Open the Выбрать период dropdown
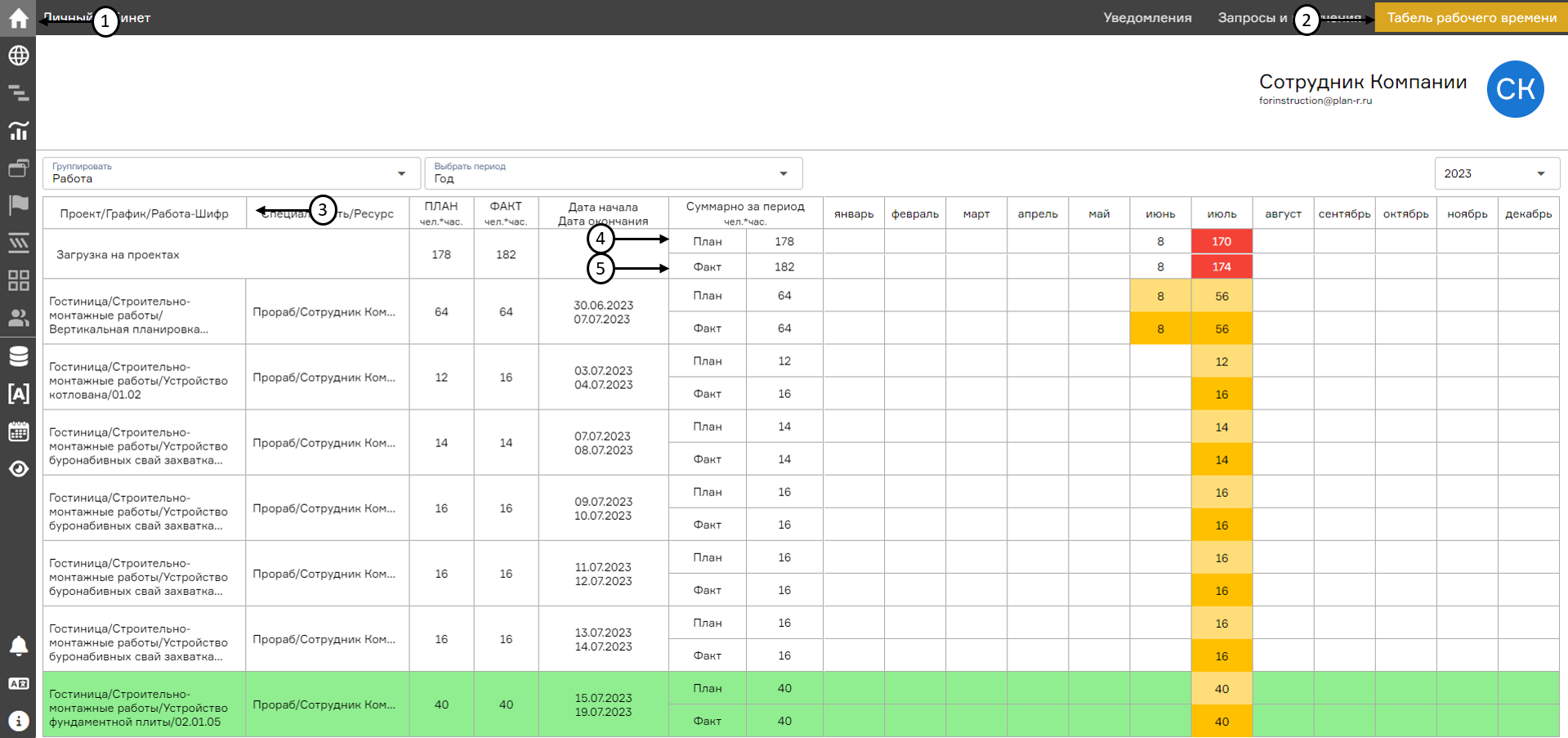Screen dimensions: 1568x738 (614, 173)
